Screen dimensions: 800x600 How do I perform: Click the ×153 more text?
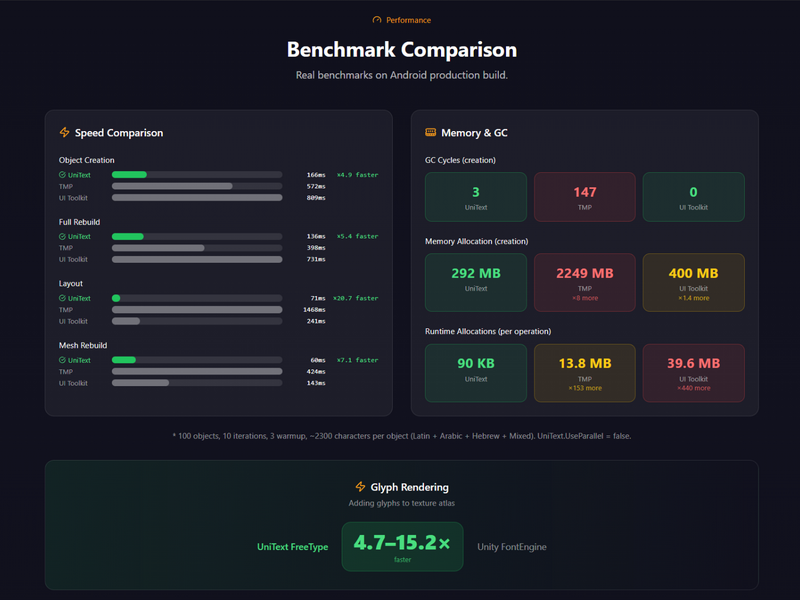(585, 388)
